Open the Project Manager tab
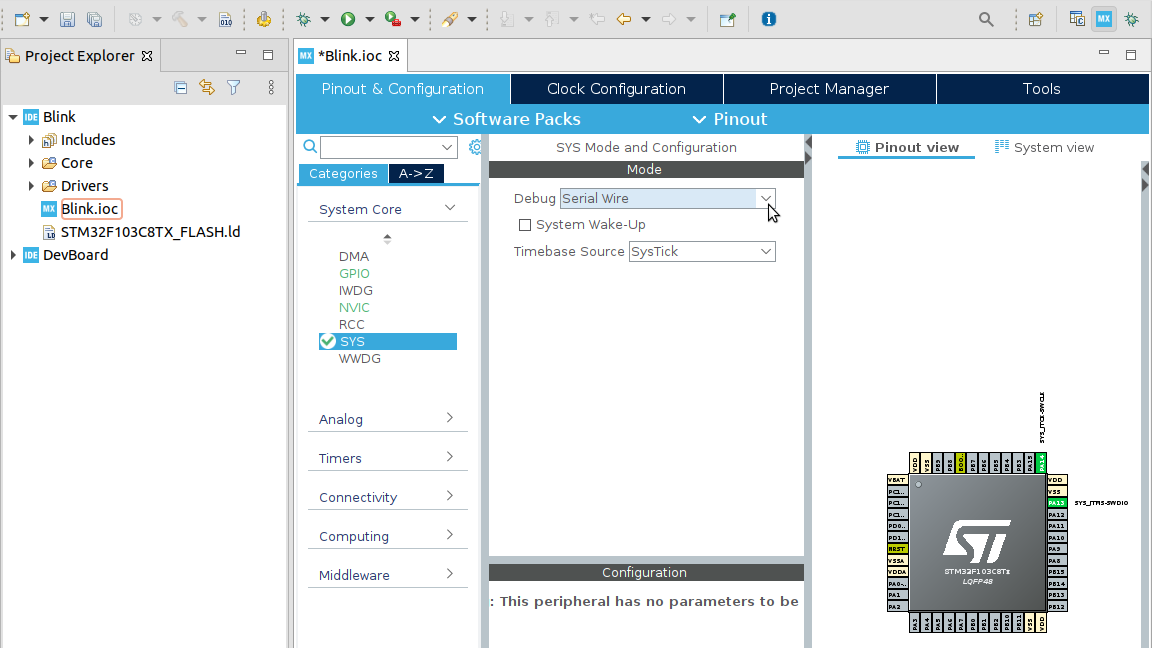The width and height of the screenshot is (1152, 648). tap(829, 89)
